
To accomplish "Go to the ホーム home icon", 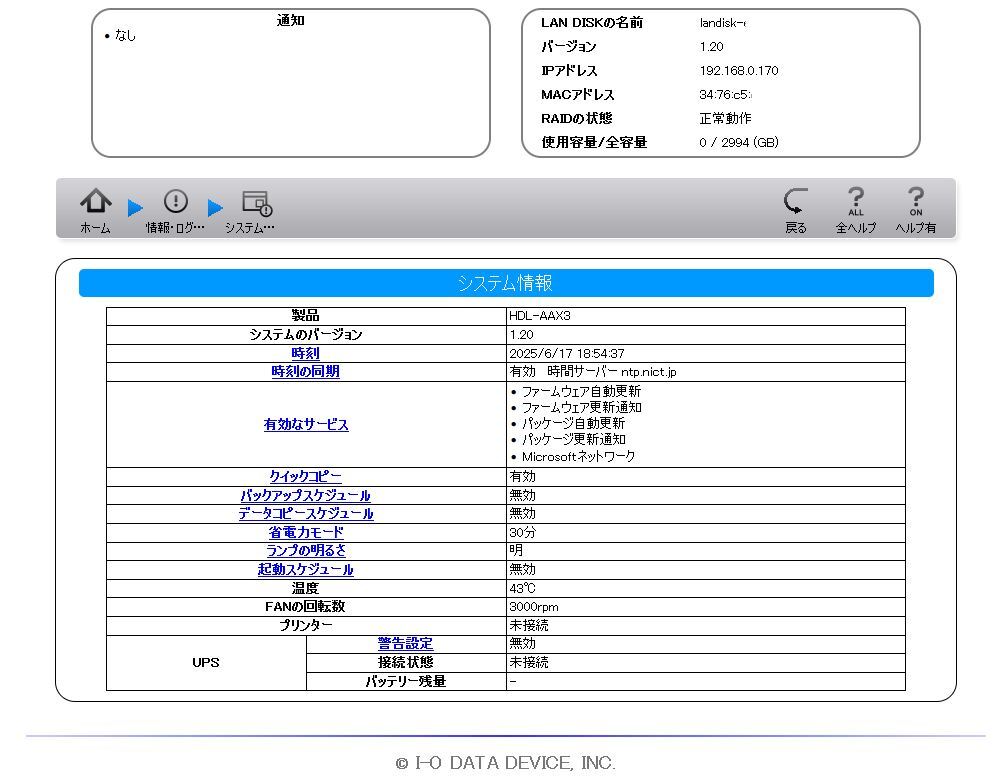I will 96,201.
